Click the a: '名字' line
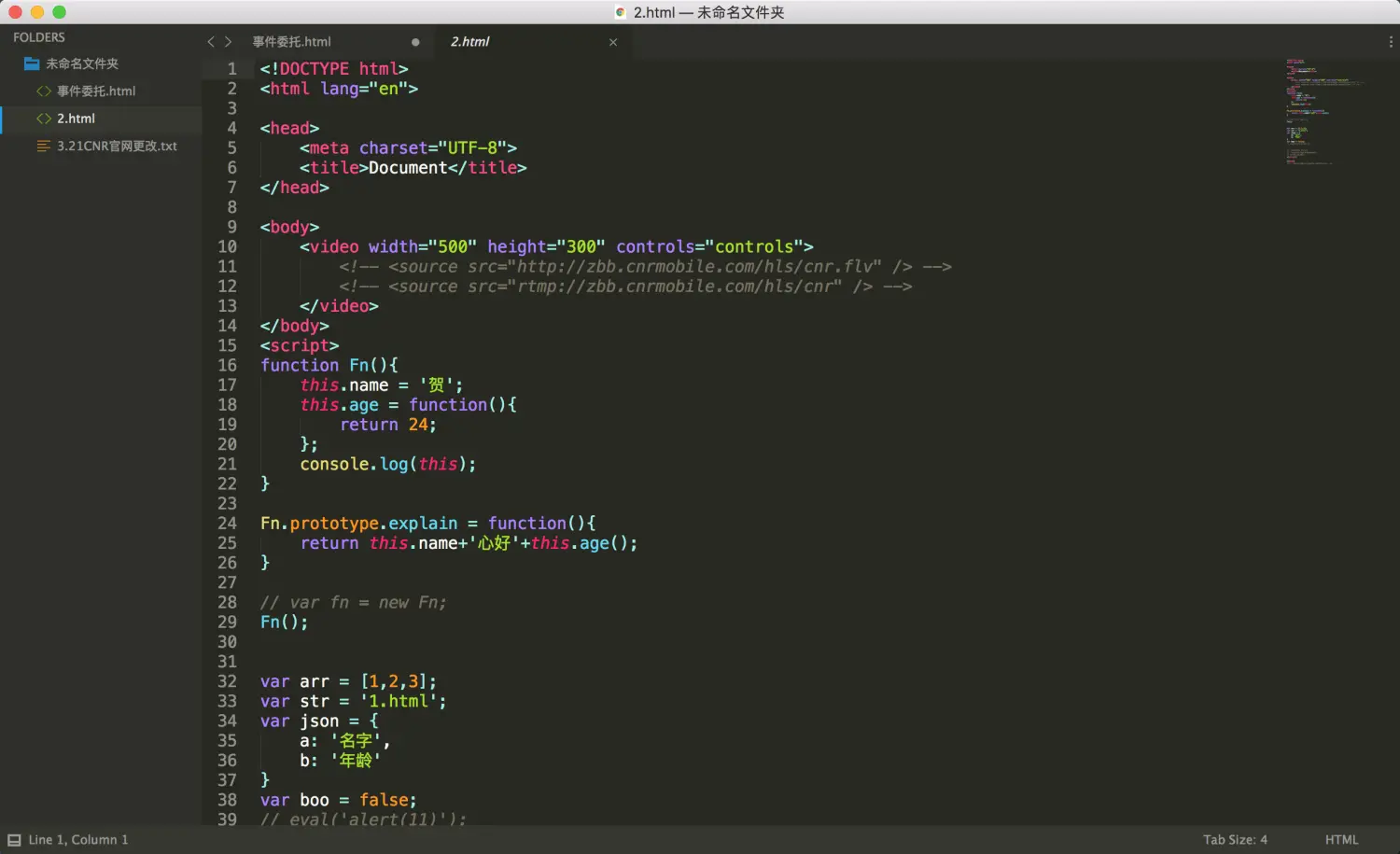 pos(344,741)
